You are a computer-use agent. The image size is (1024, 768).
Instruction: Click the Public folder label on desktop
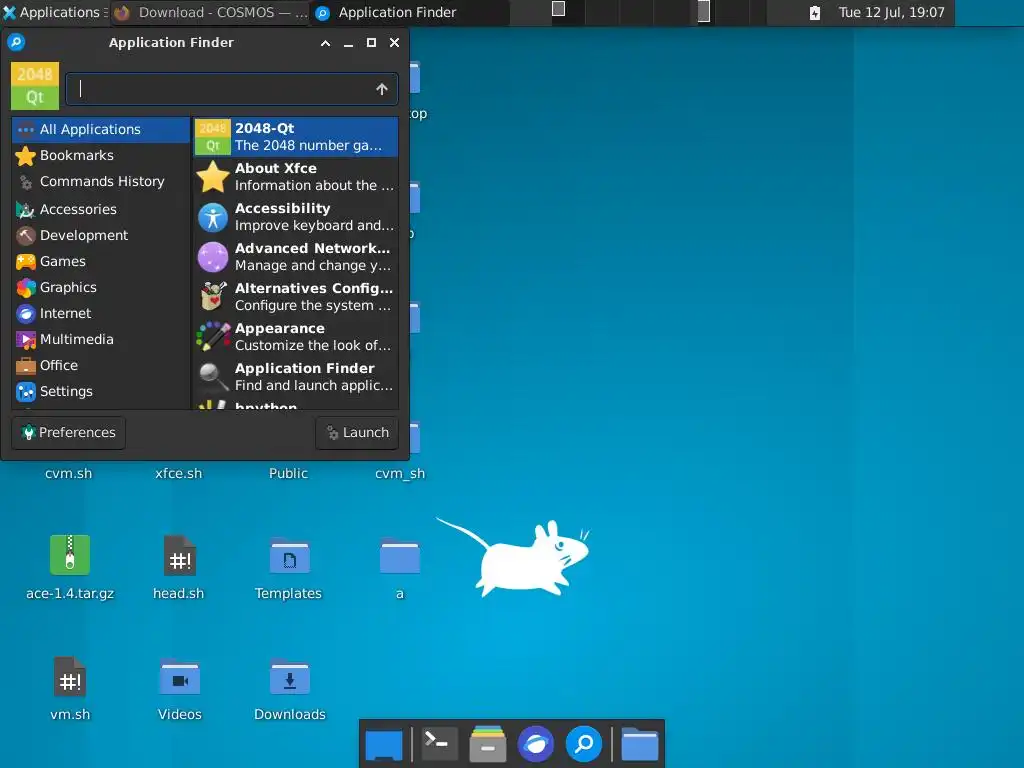[288, 473]
